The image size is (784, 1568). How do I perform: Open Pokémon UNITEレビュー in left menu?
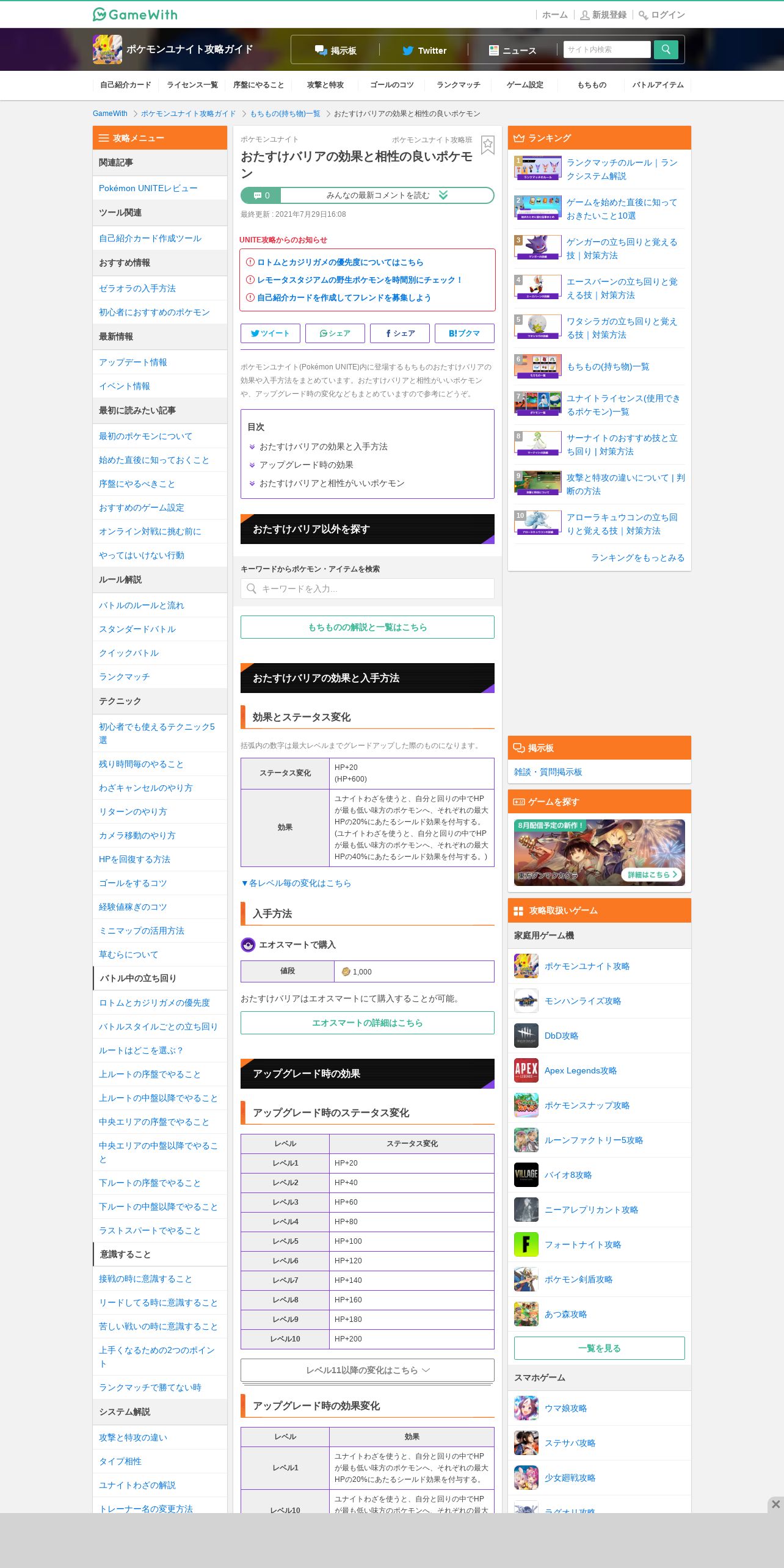pyautogui.click(x=148, y=188)
